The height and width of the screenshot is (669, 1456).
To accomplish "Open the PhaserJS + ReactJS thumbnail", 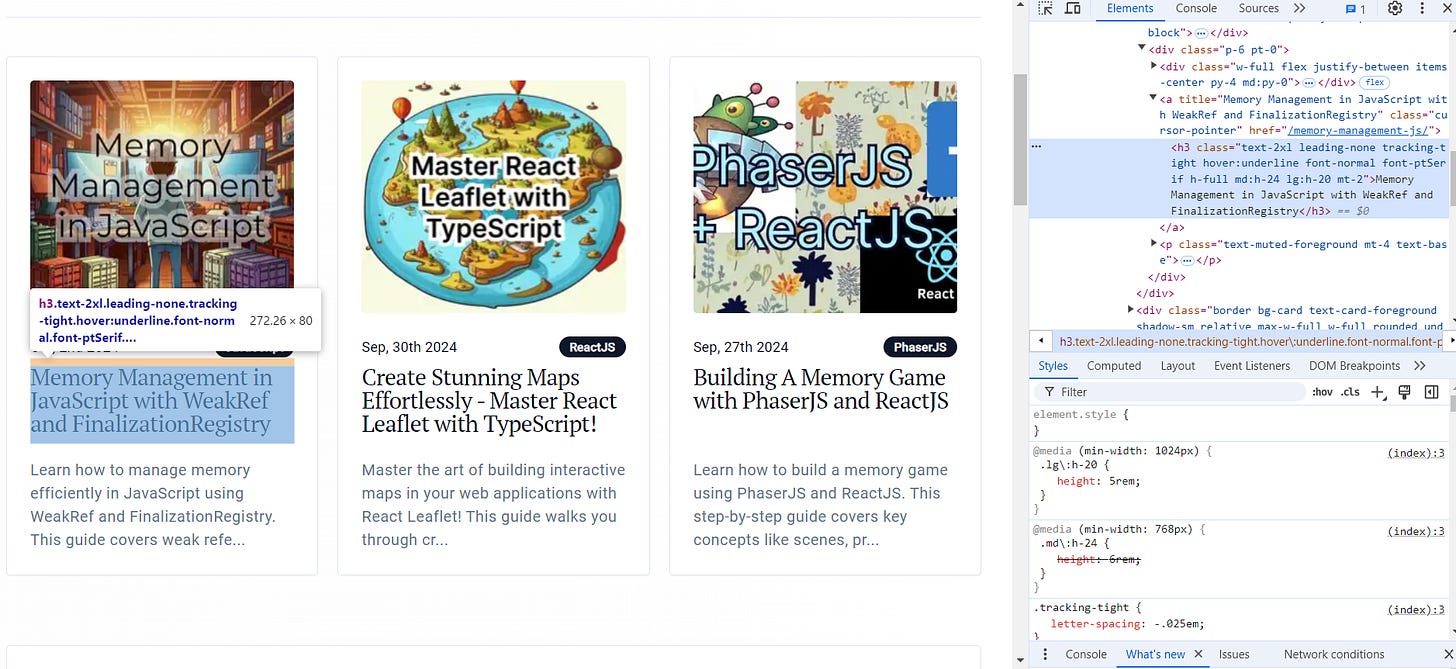I will 825,196.
